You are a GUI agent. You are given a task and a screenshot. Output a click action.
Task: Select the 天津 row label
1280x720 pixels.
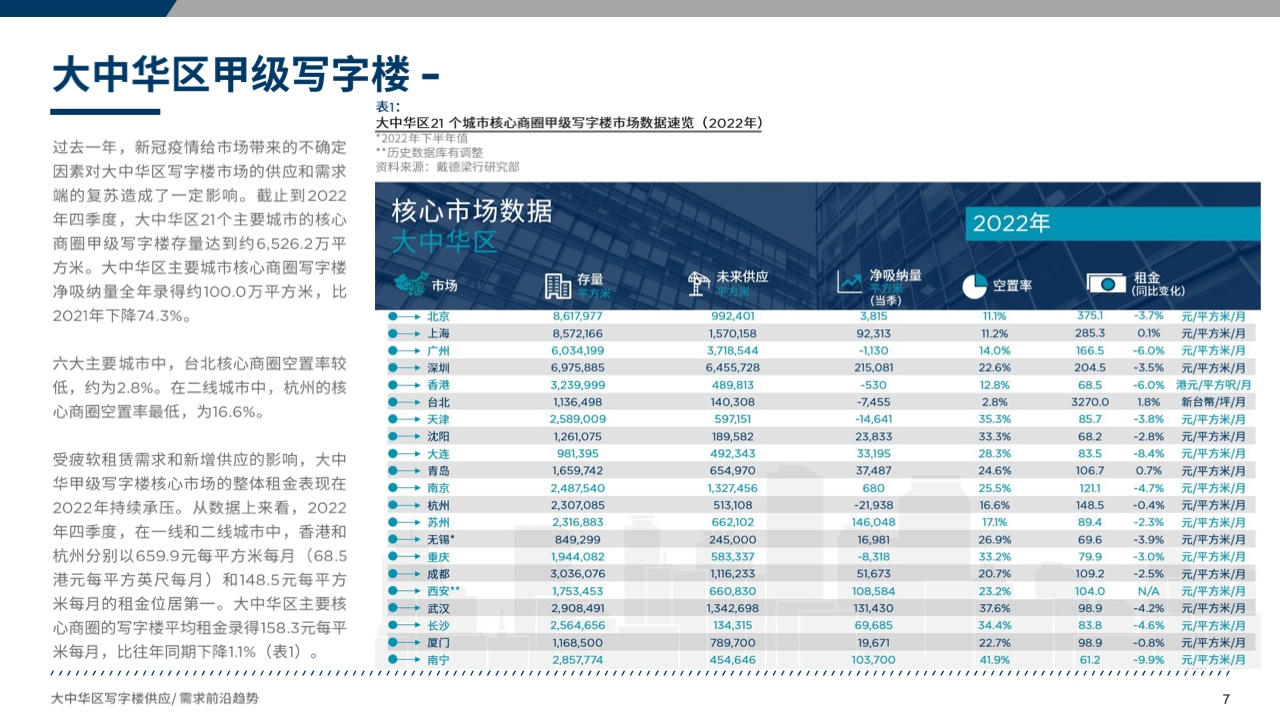[x=438, y=419]
